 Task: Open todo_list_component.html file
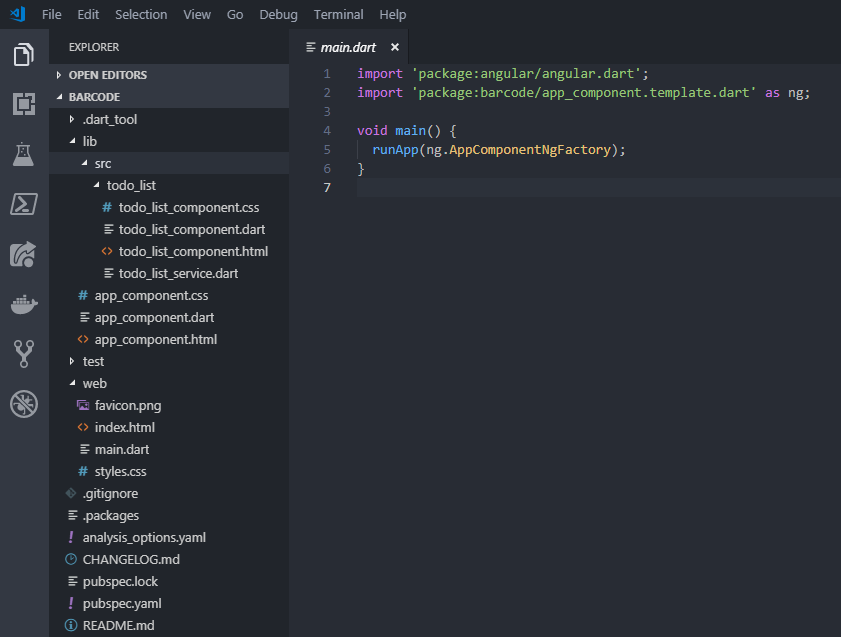pyautogui.click(x=192, y=251)
